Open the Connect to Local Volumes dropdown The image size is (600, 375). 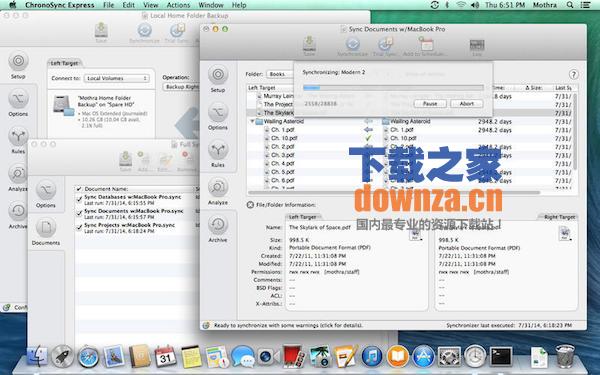pyautogui.click(x=117, y=78)
